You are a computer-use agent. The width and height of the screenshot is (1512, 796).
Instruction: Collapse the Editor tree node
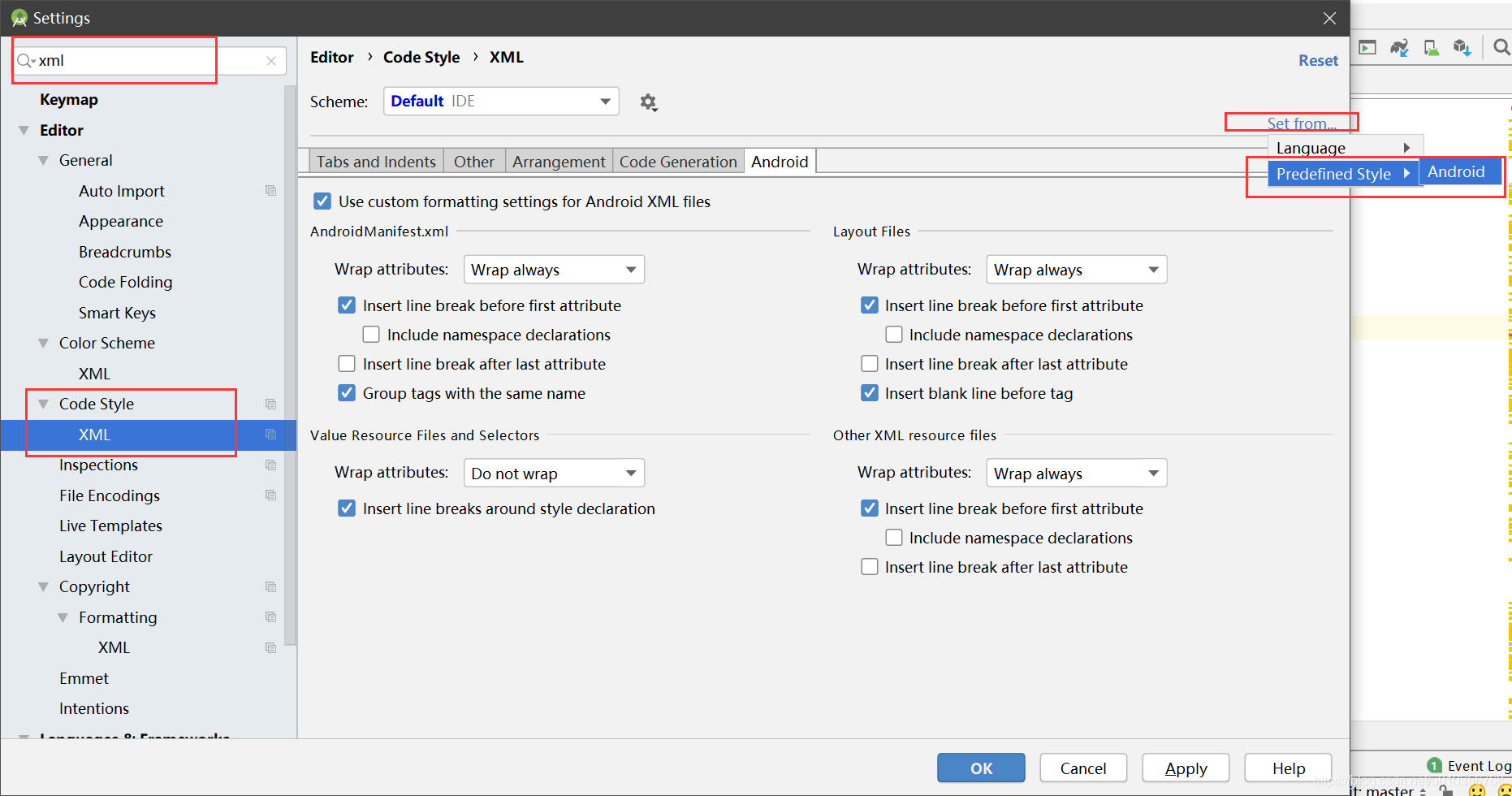click(x=24, y=131)
